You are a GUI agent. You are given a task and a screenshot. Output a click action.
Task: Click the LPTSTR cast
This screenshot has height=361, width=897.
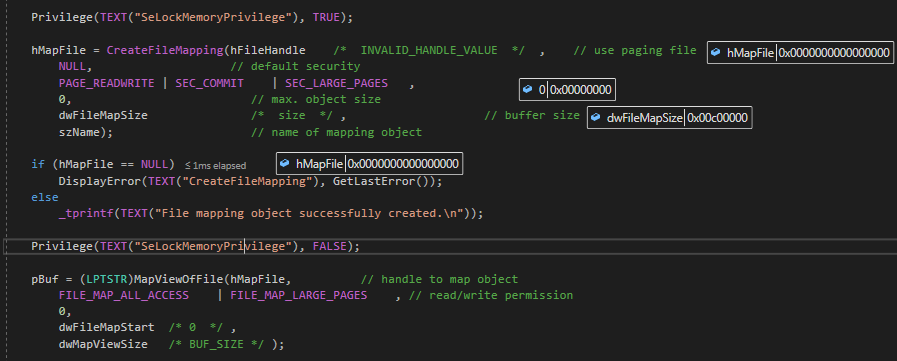coord(106,279)
